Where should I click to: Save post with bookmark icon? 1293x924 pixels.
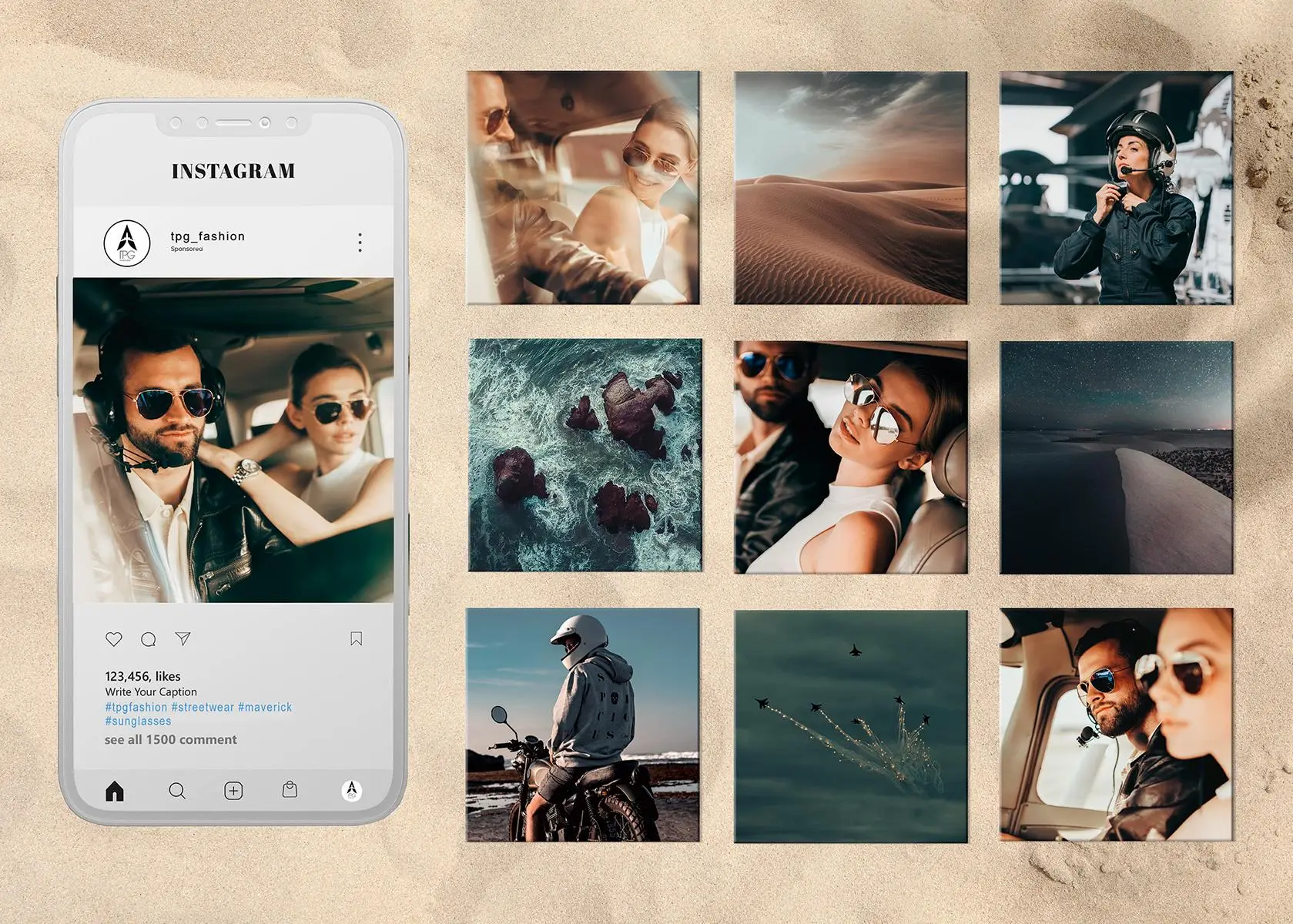point(356,638)
